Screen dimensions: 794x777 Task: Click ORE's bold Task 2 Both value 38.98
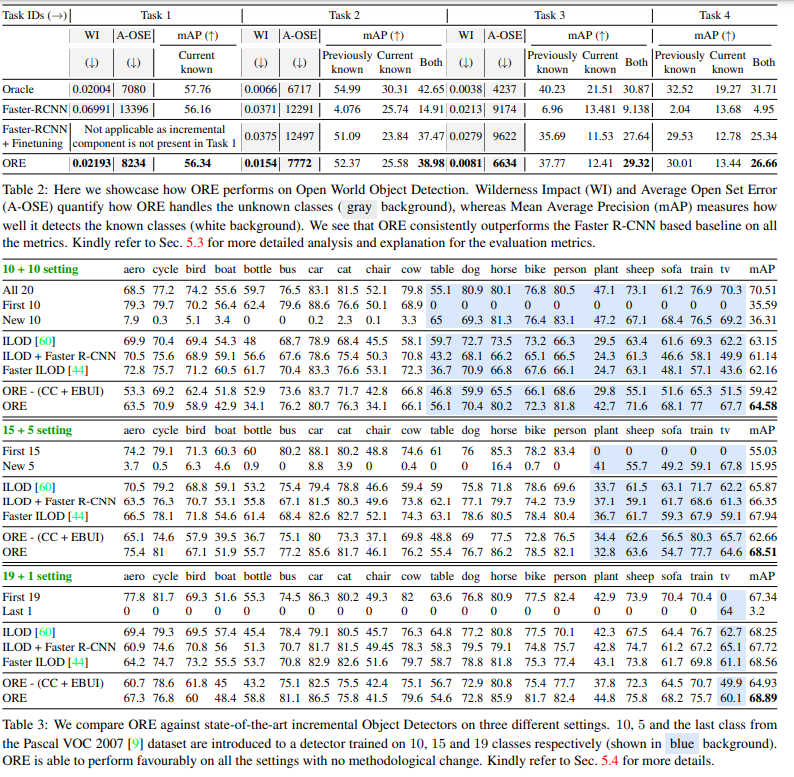431,164
